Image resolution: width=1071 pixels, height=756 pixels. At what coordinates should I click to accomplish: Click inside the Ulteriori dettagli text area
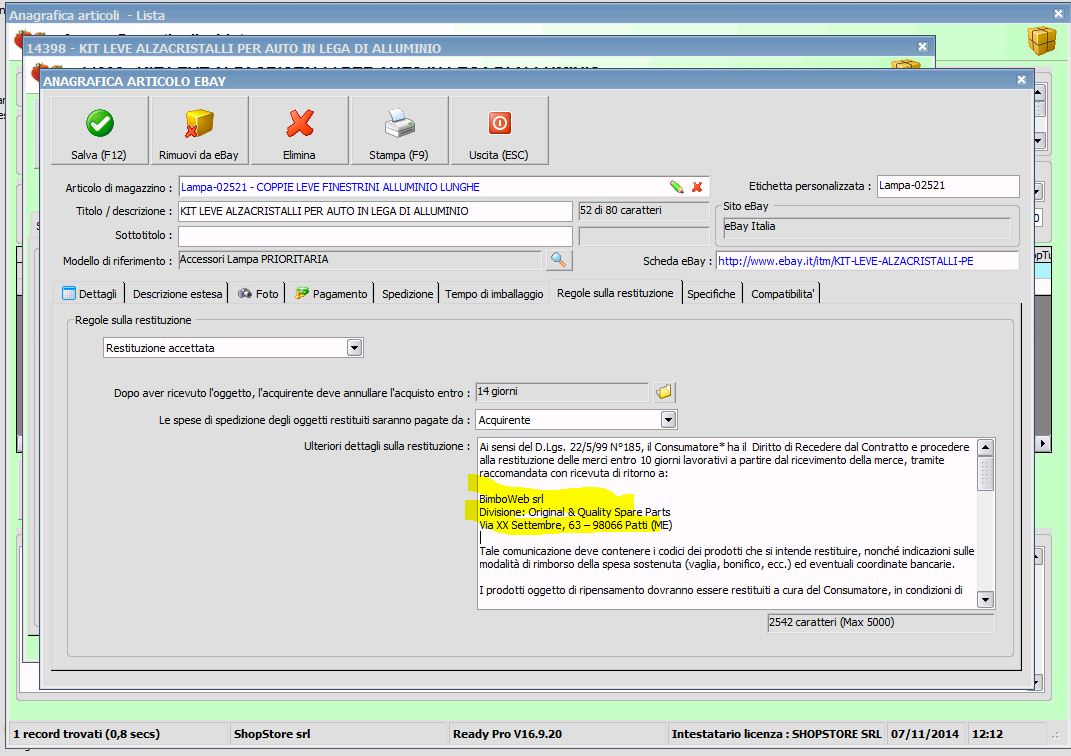(x=727, y=523)
